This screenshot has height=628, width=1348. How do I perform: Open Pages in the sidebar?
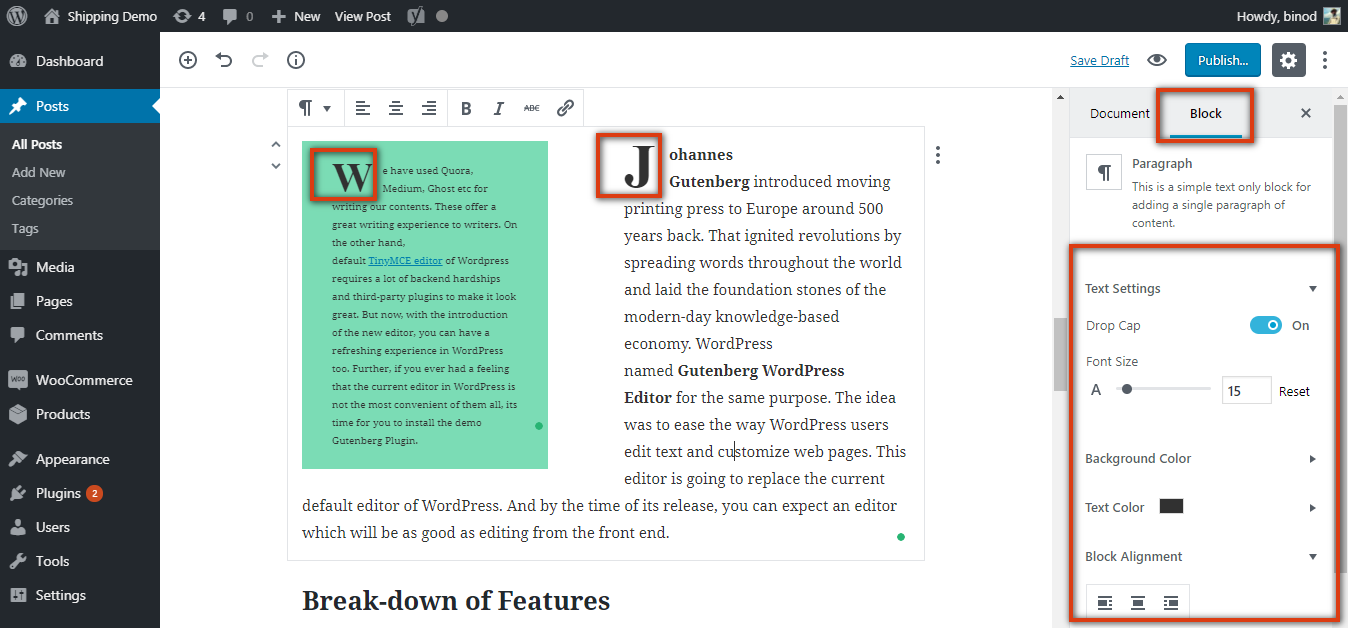(x=80, y=301)
